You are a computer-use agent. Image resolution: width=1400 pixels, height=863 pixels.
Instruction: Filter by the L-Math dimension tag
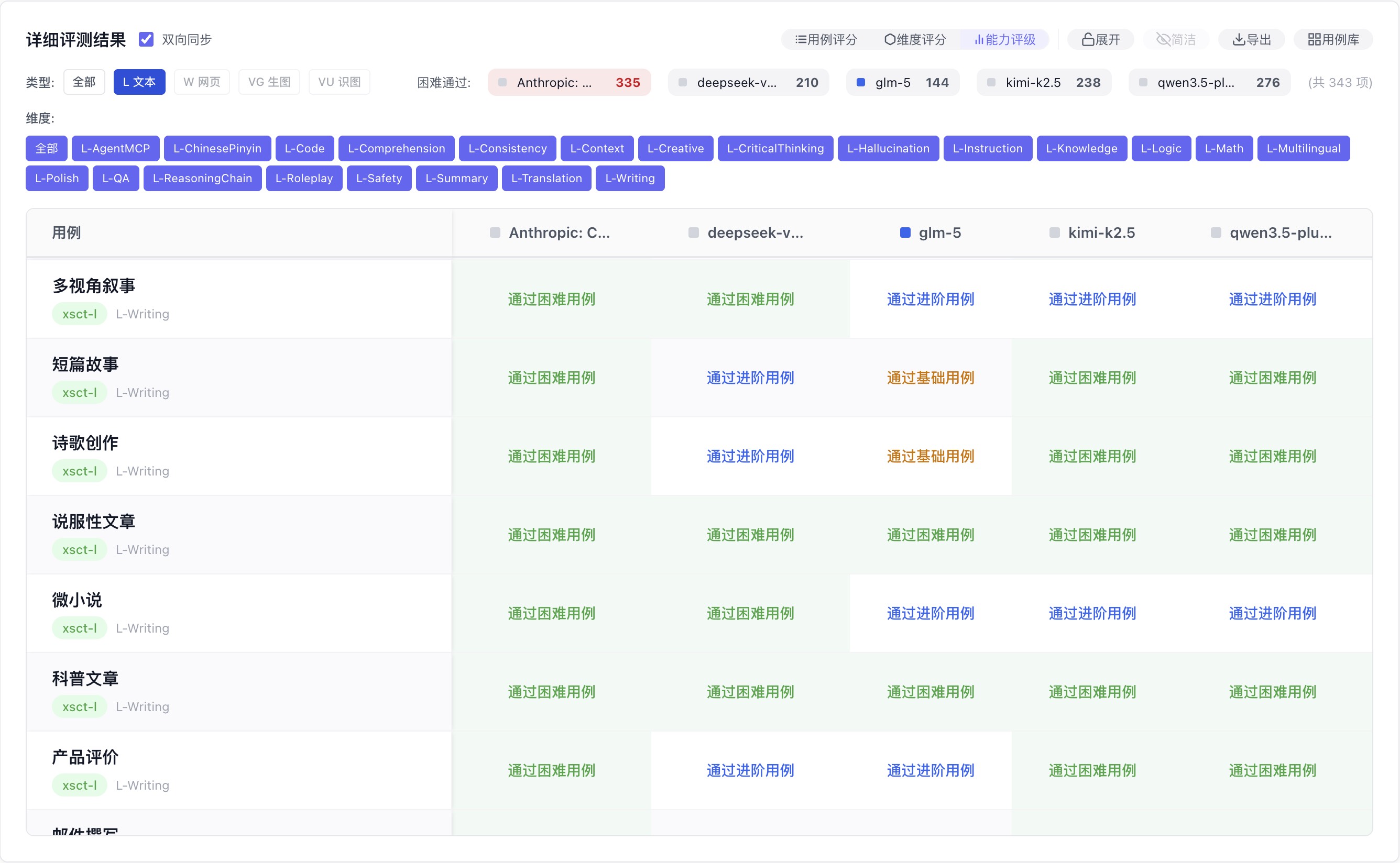(1223, 148)
